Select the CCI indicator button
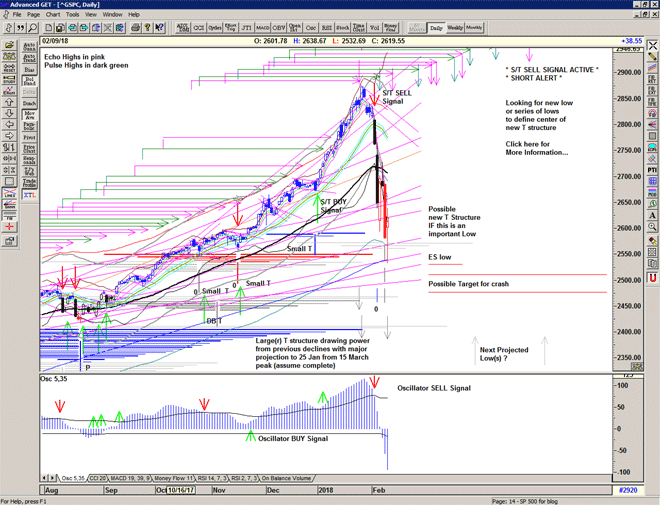 200,28
